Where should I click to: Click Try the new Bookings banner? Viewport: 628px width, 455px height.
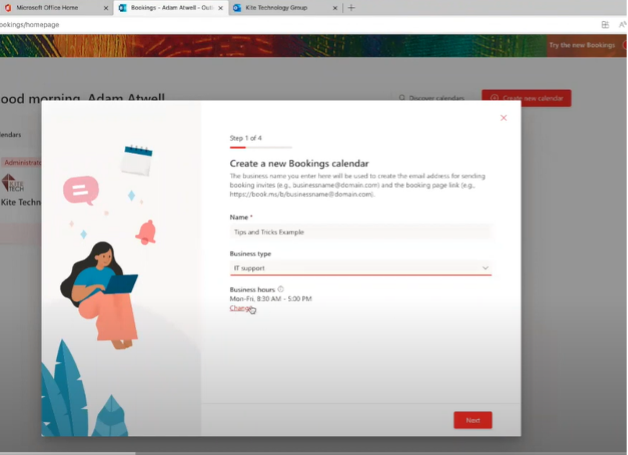pyautogui.click(x=582, y=45)
